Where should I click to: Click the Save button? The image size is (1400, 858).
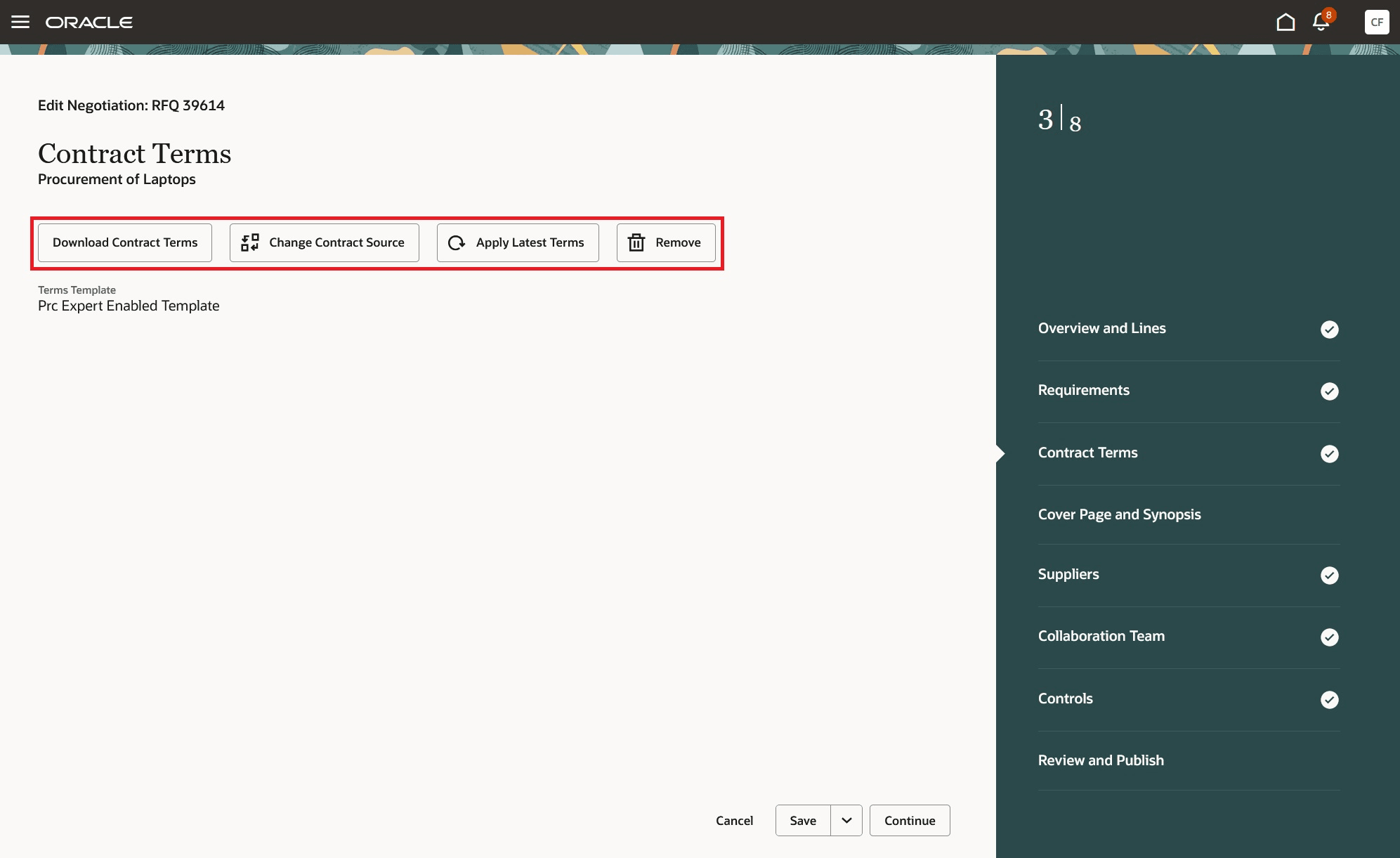803,820
